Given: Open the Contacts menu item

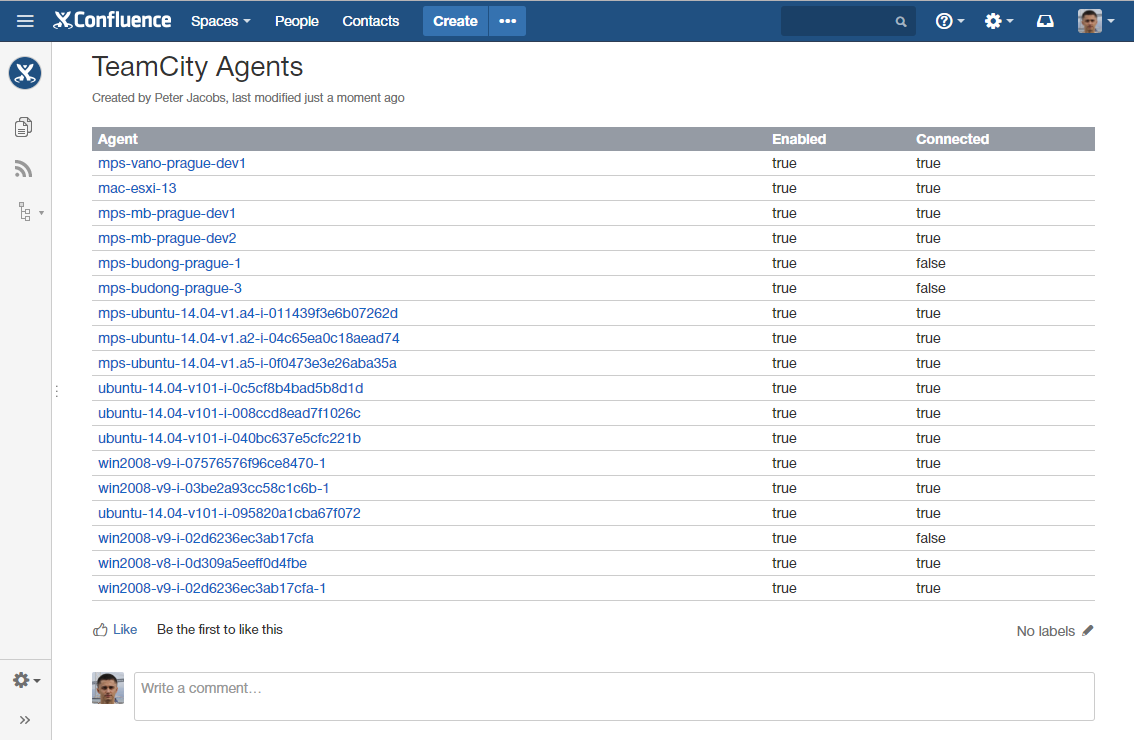Looking at the screenshot, I should point(370,21).
